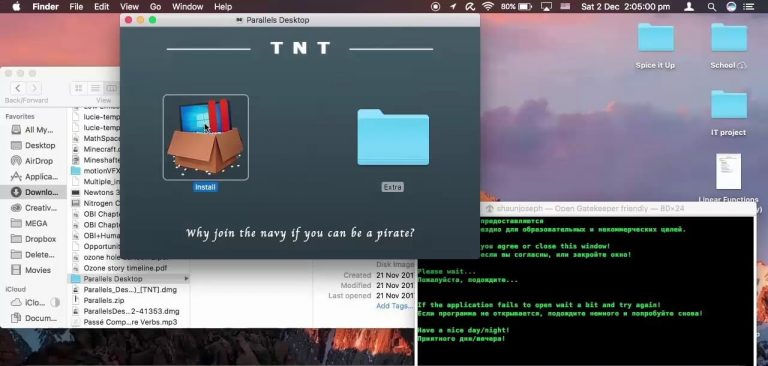768x366 pixels.
Task: Open the Edit menu
Action: point(101,7)
